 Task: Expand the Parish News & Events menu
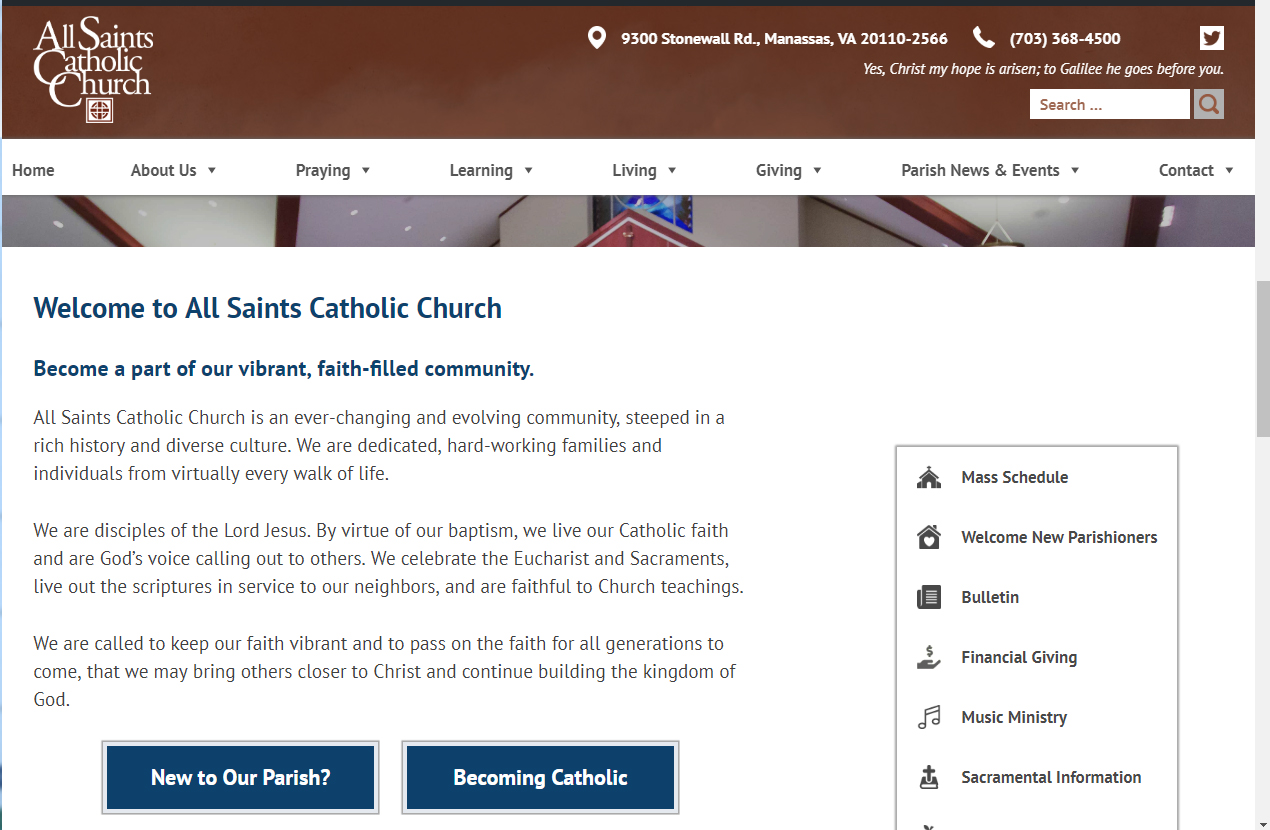click(x=990, y=170)
